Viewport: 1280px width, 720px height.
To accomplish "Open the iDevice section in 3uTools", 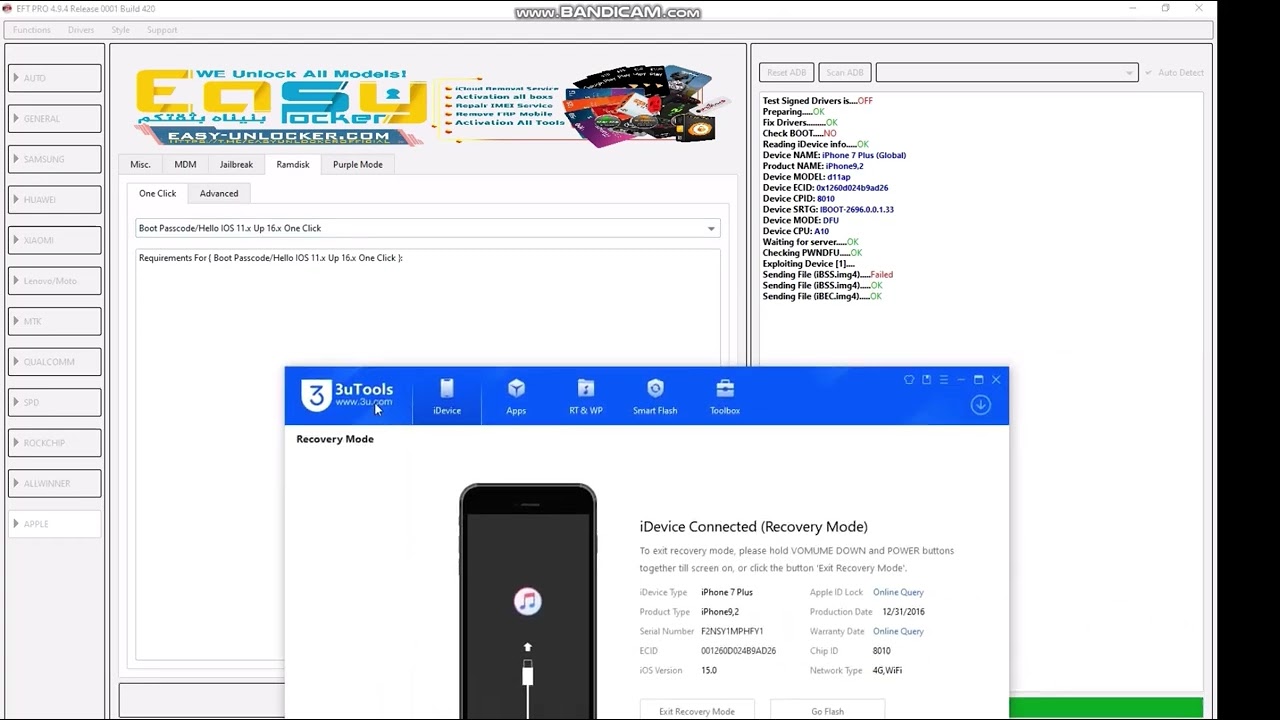I will (447, 396).
